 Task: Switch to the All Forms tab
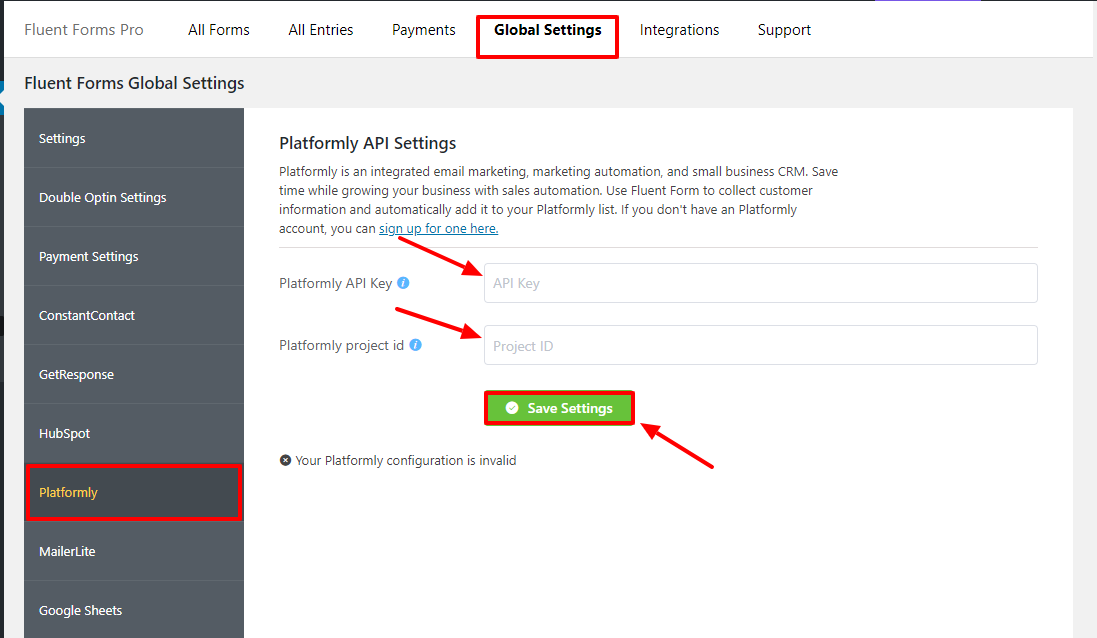[x=219, y=30]
